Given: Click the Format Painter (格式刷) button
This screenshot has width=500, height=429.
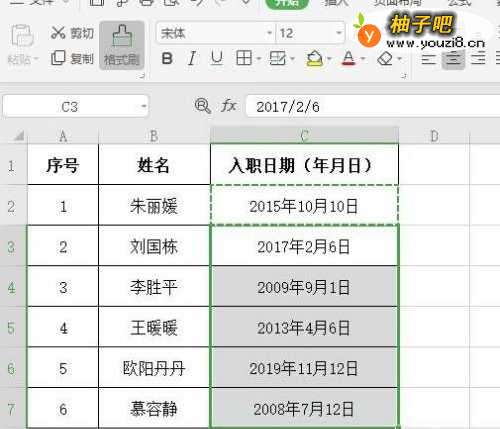Looking at the screenshot, I should pos(122,45).
